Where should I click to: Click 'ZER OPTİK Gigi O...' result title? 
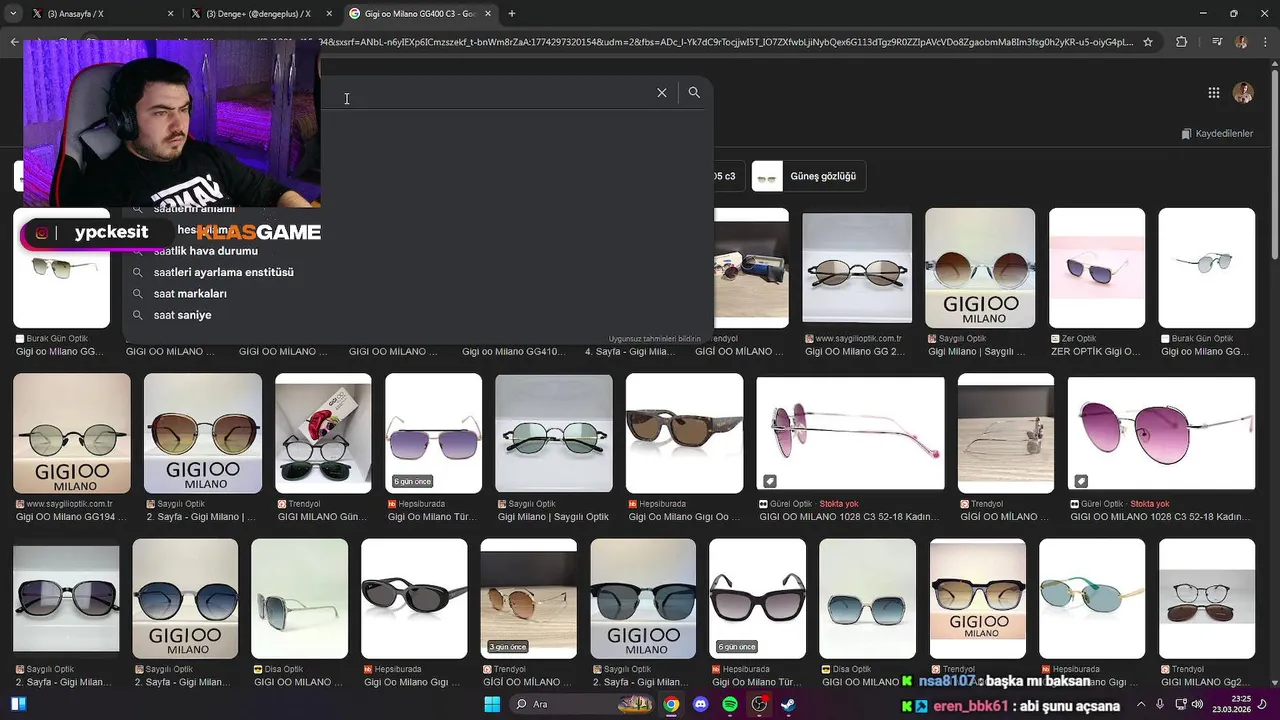click(1095, 352)
